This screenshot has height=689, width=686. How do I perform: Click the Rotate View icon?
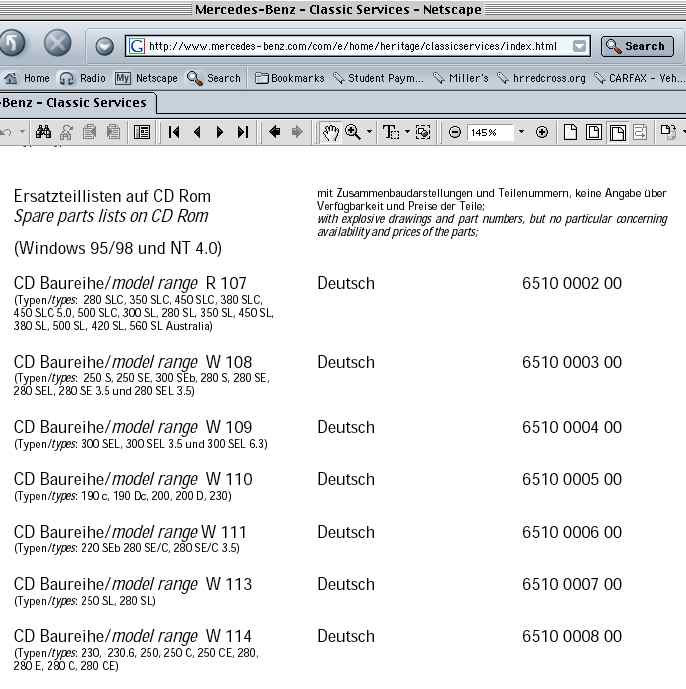(x=668, y=132)
